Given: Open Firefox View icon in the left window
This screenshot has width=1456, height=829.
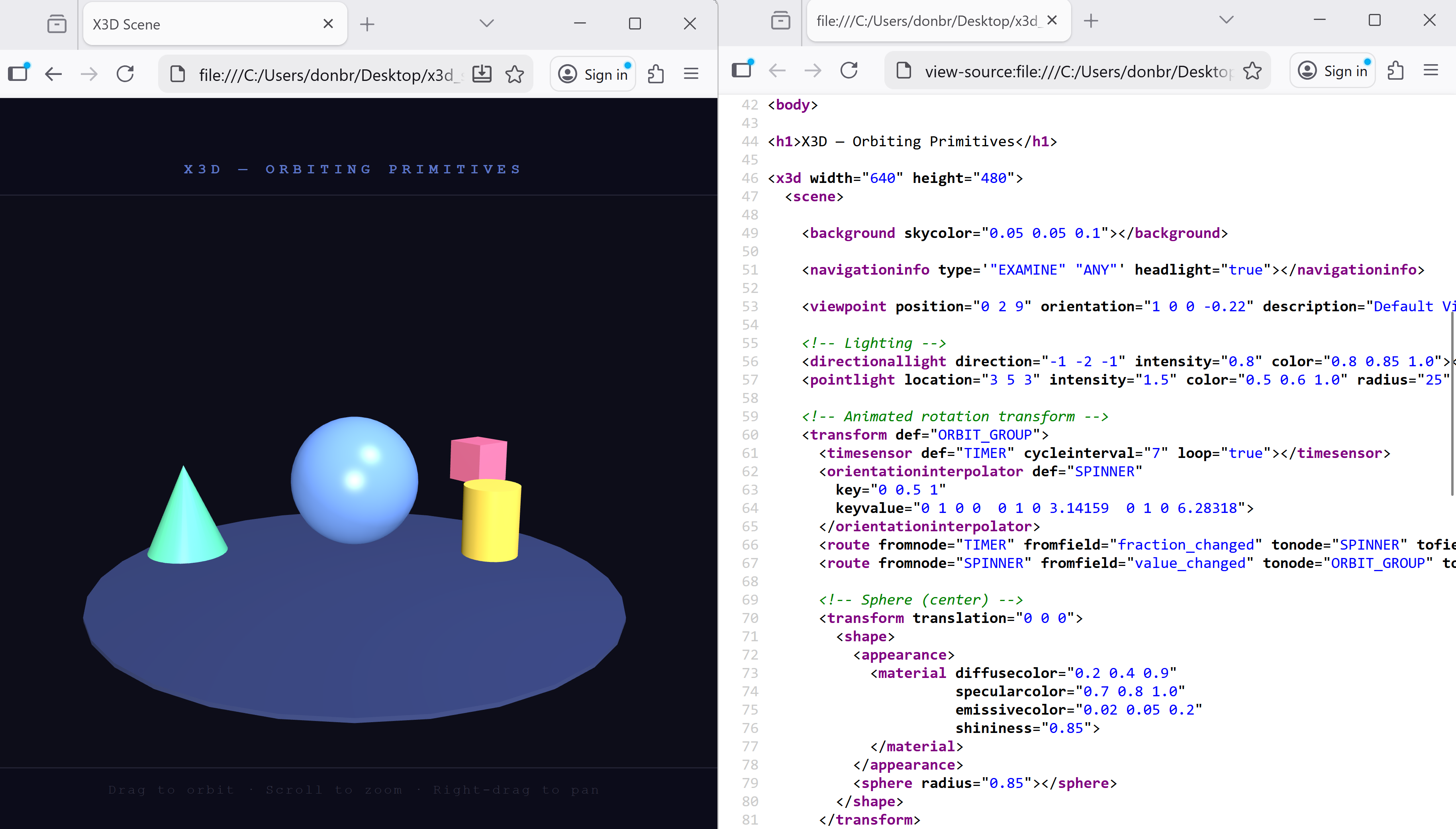Looking at the screenshot, I should click(x=57, y=24).
